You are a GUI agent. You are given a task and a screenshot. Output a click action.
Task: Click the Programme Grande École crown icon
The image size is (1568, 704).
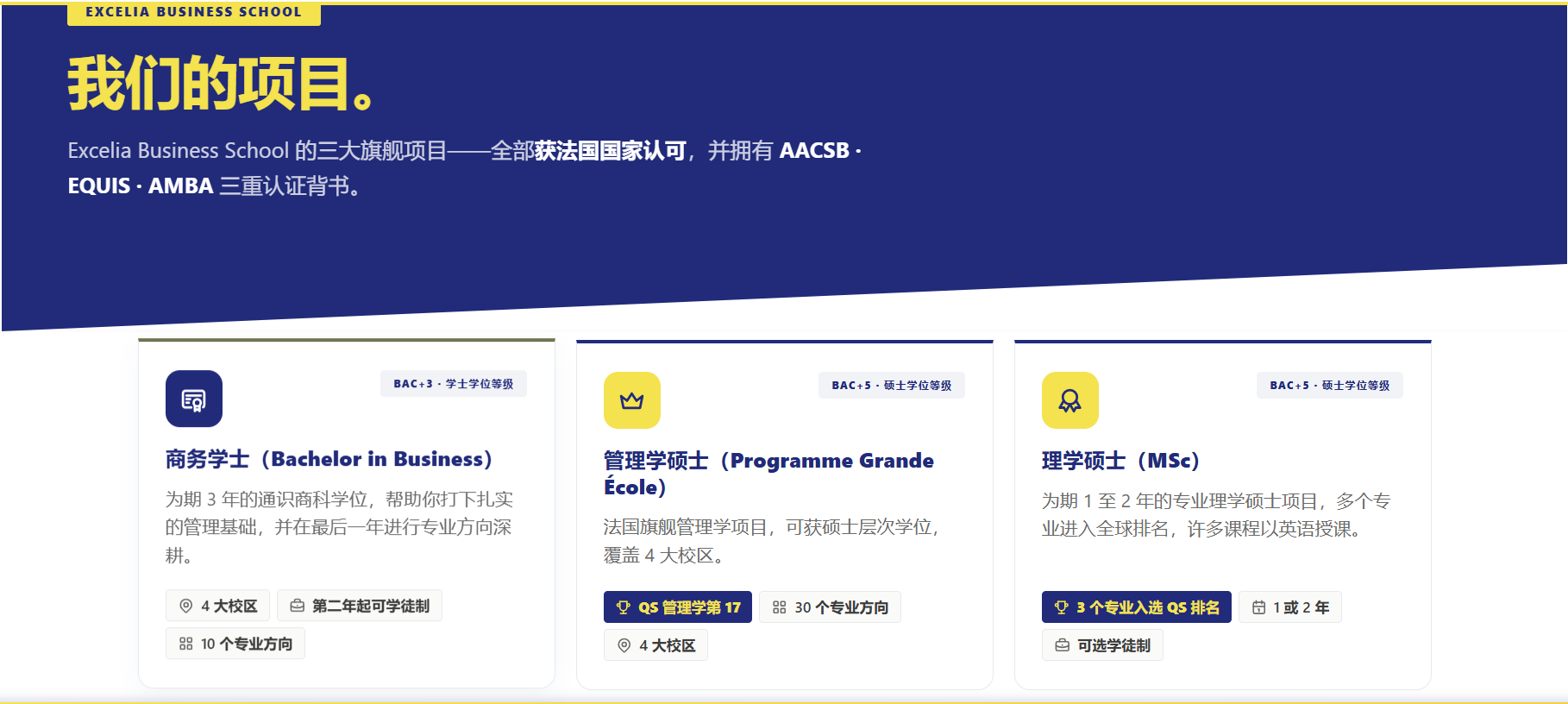pos(632,400)
